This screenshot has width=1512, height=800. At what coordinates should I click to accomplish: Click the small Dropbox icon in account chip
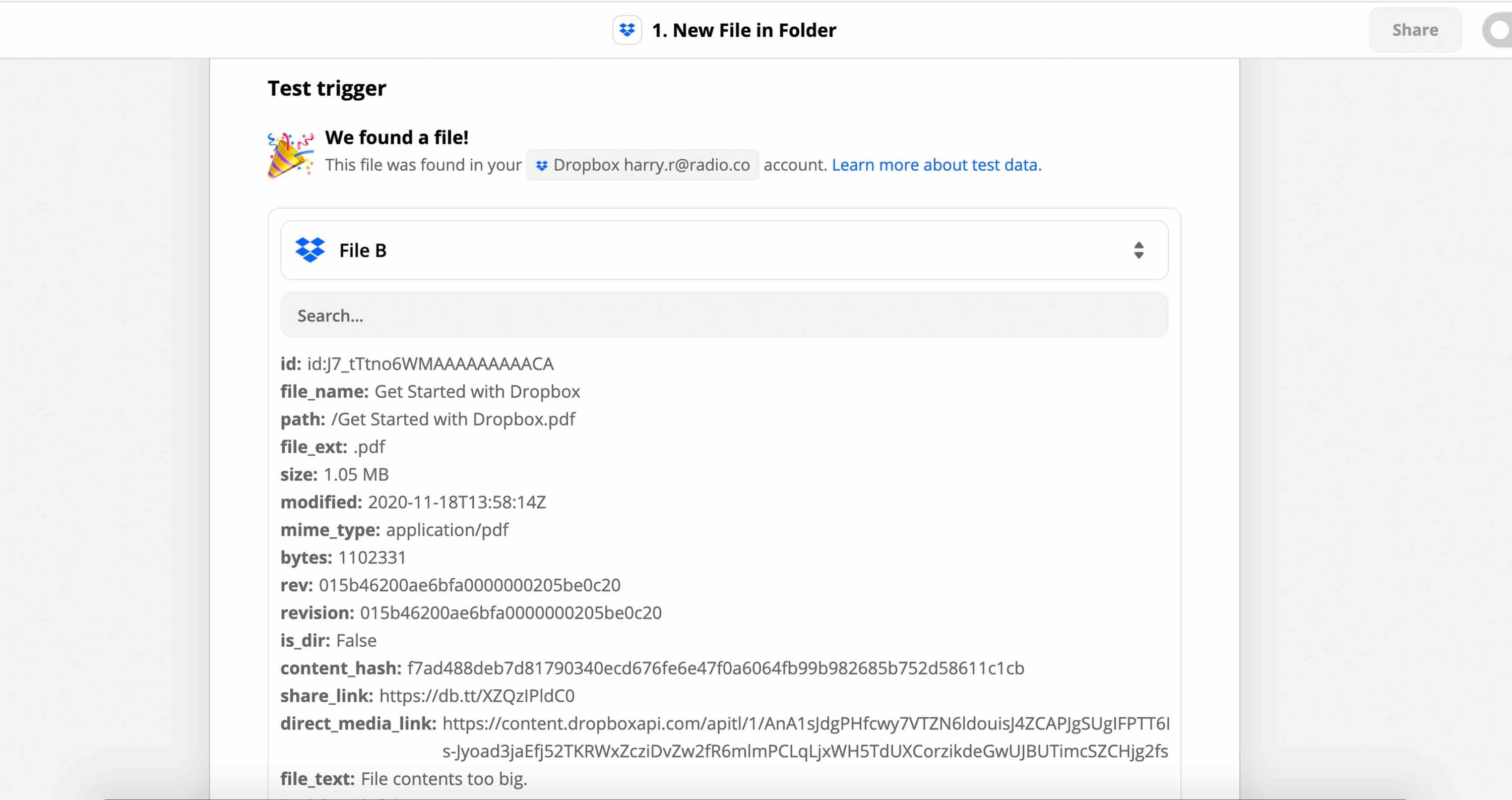tap(541, 165)
